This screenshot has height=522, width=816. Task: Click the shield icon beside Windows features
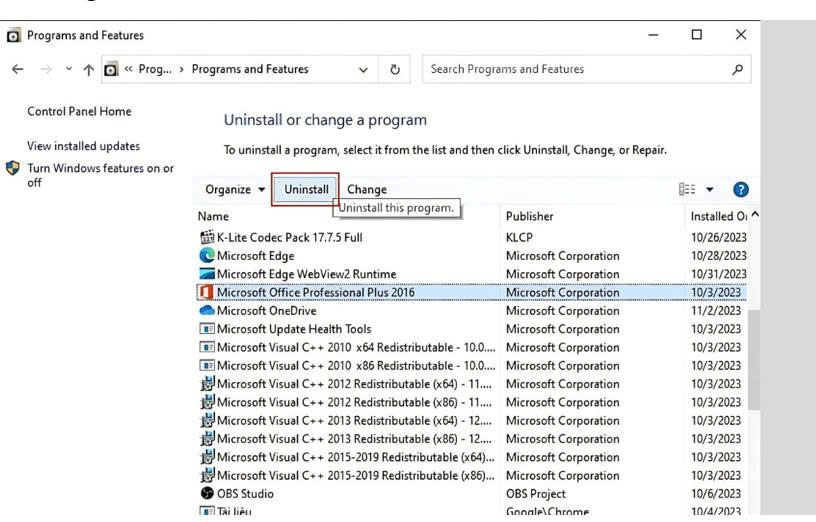pyautogui.click(x=13, y=168)
